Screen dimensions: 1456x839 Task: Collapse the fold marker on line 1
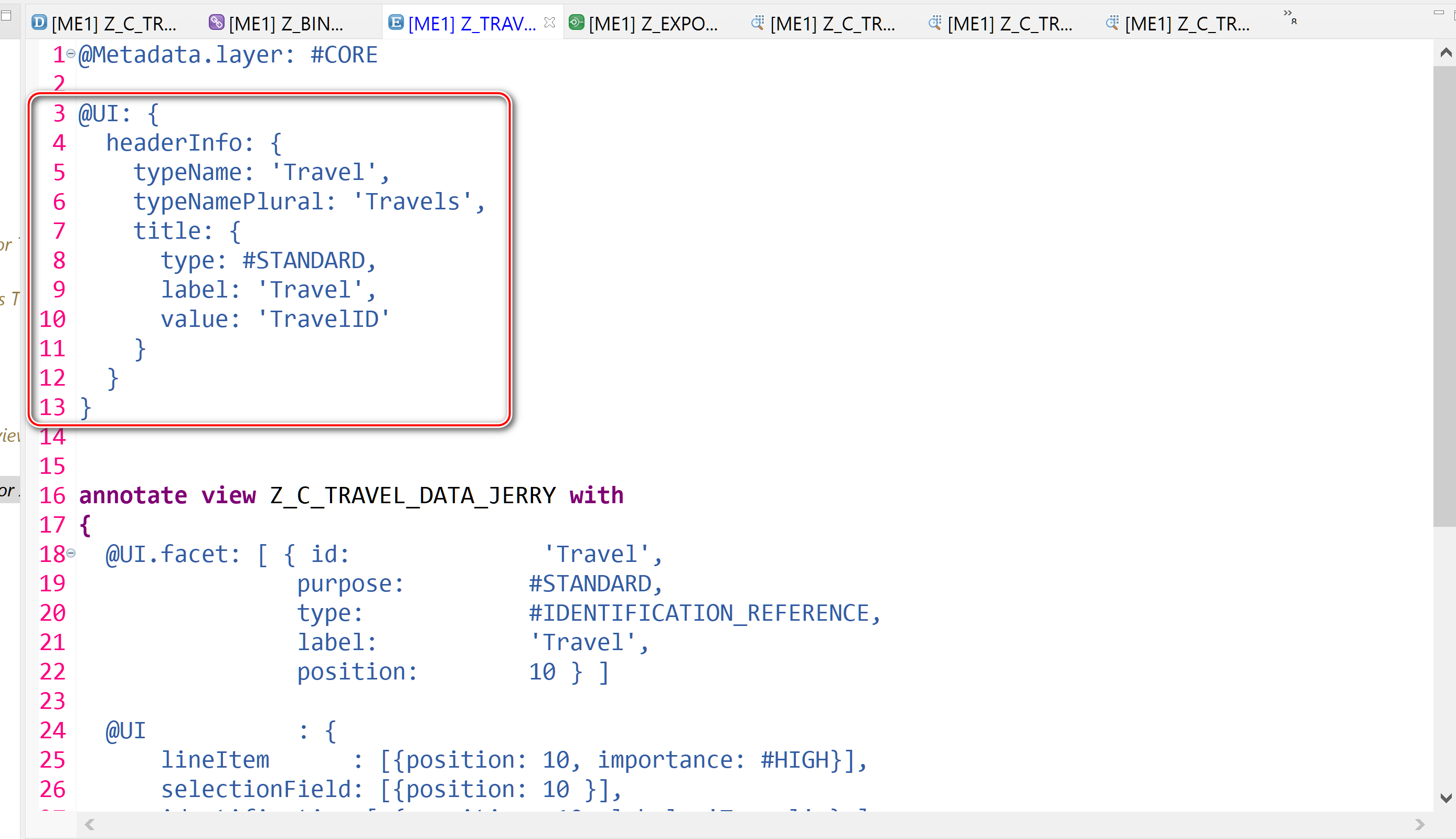point(71,54)
